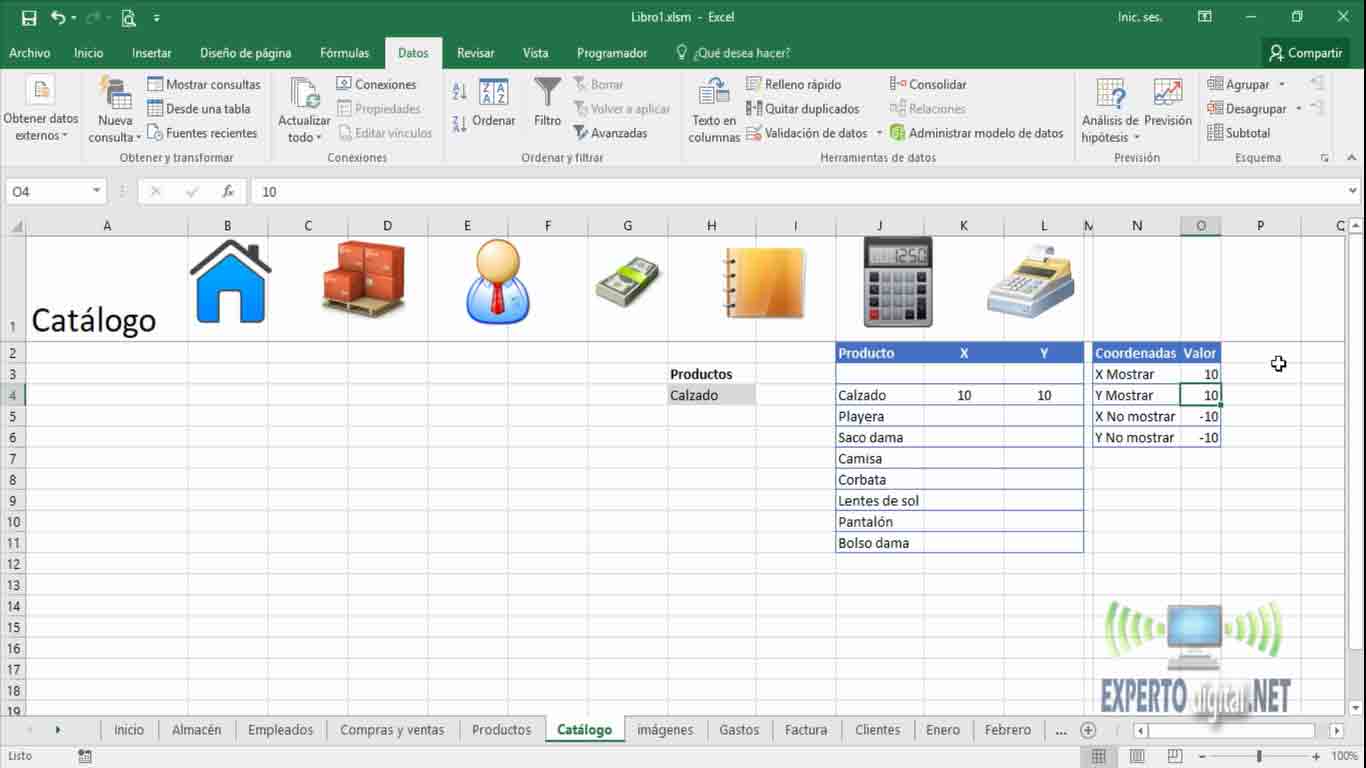1366x768 pixels.
Task: Switch to the Productos sheet tab
Action: pyautogui.click(x=501, y=730)
